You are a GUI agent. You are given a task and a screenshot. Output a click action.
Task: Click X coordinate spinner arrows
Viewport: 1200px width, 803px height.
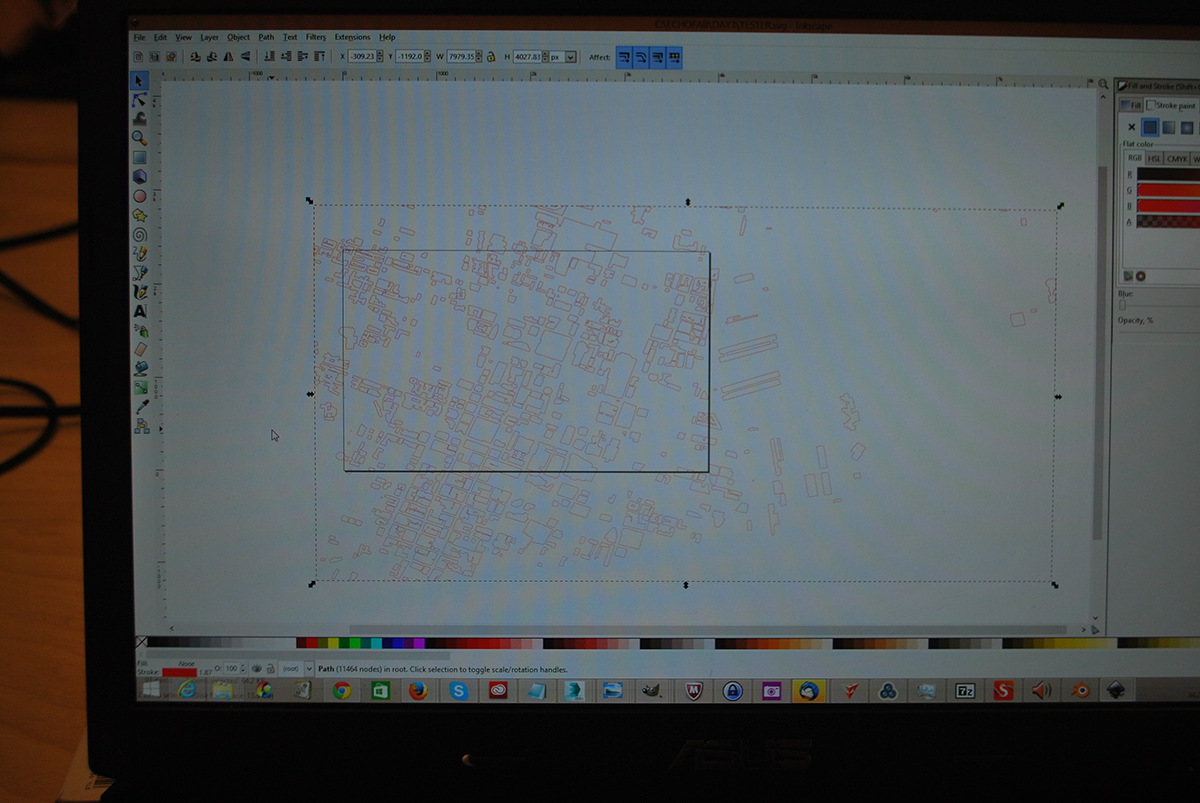pos(379,57)
